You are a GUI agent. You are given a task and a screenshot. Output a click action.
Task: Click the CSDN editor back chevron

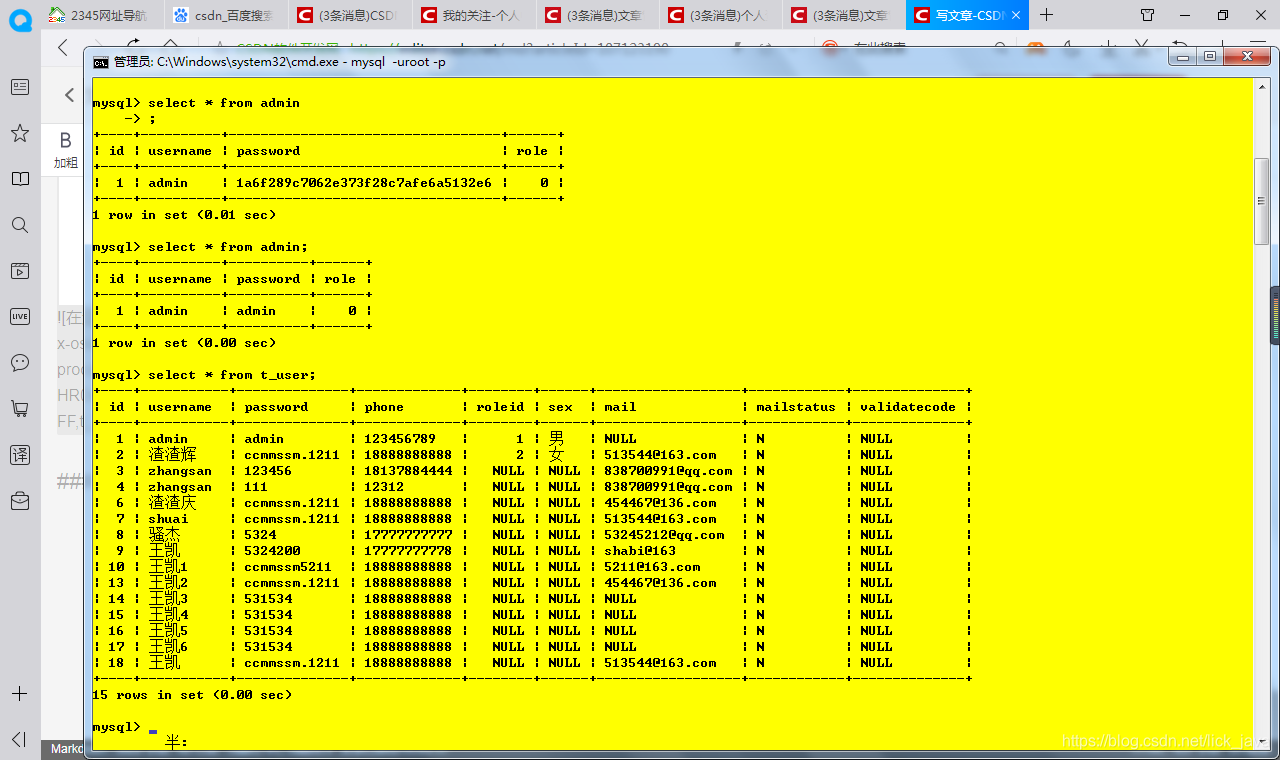click(x=69, y=95)
